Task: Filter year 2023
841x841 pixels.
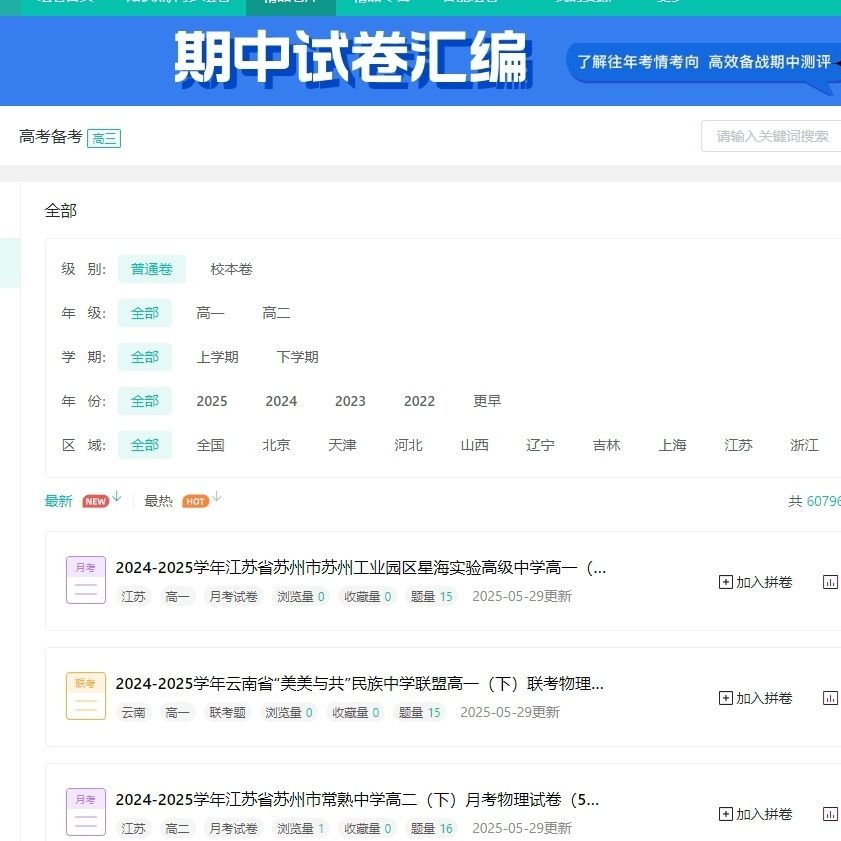Action: tap(350, 401)
